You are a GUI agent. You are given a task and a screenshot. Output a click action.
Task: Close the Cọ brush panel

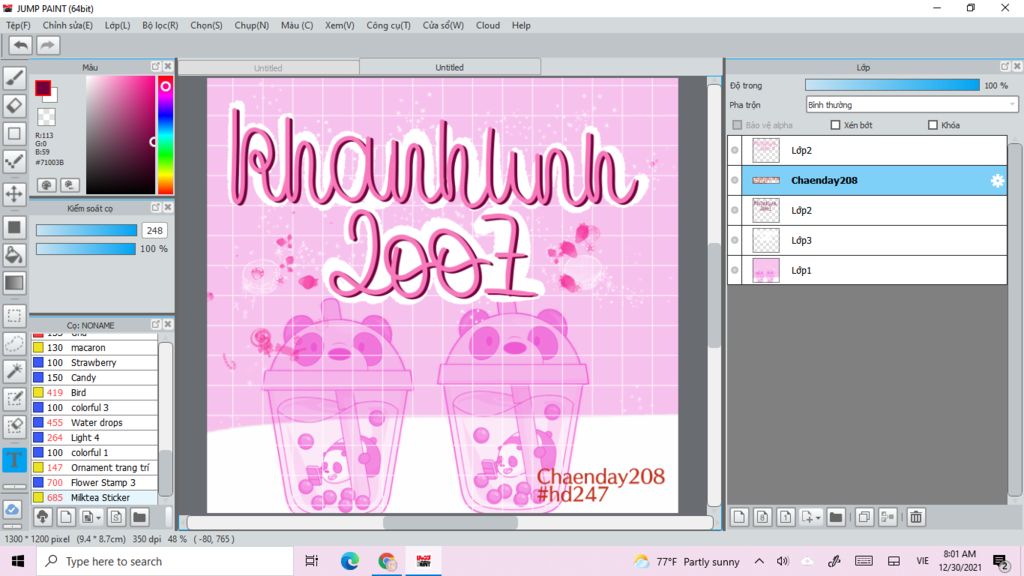pos(168,324)
